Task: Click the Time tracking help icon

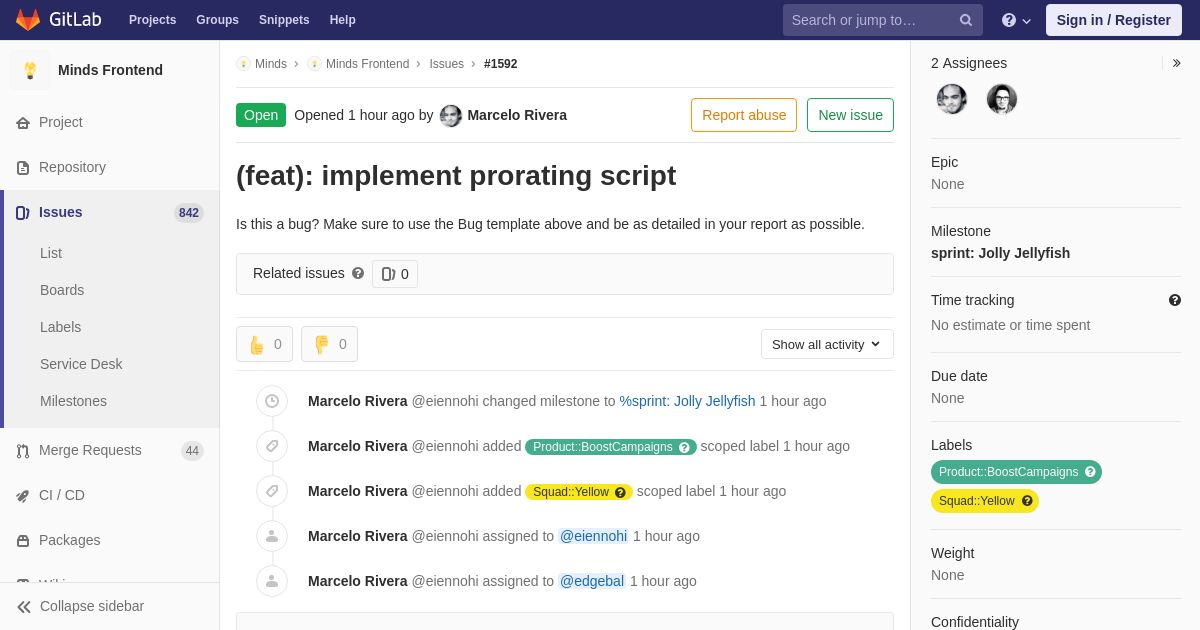Action: (x=1175, y=300)
